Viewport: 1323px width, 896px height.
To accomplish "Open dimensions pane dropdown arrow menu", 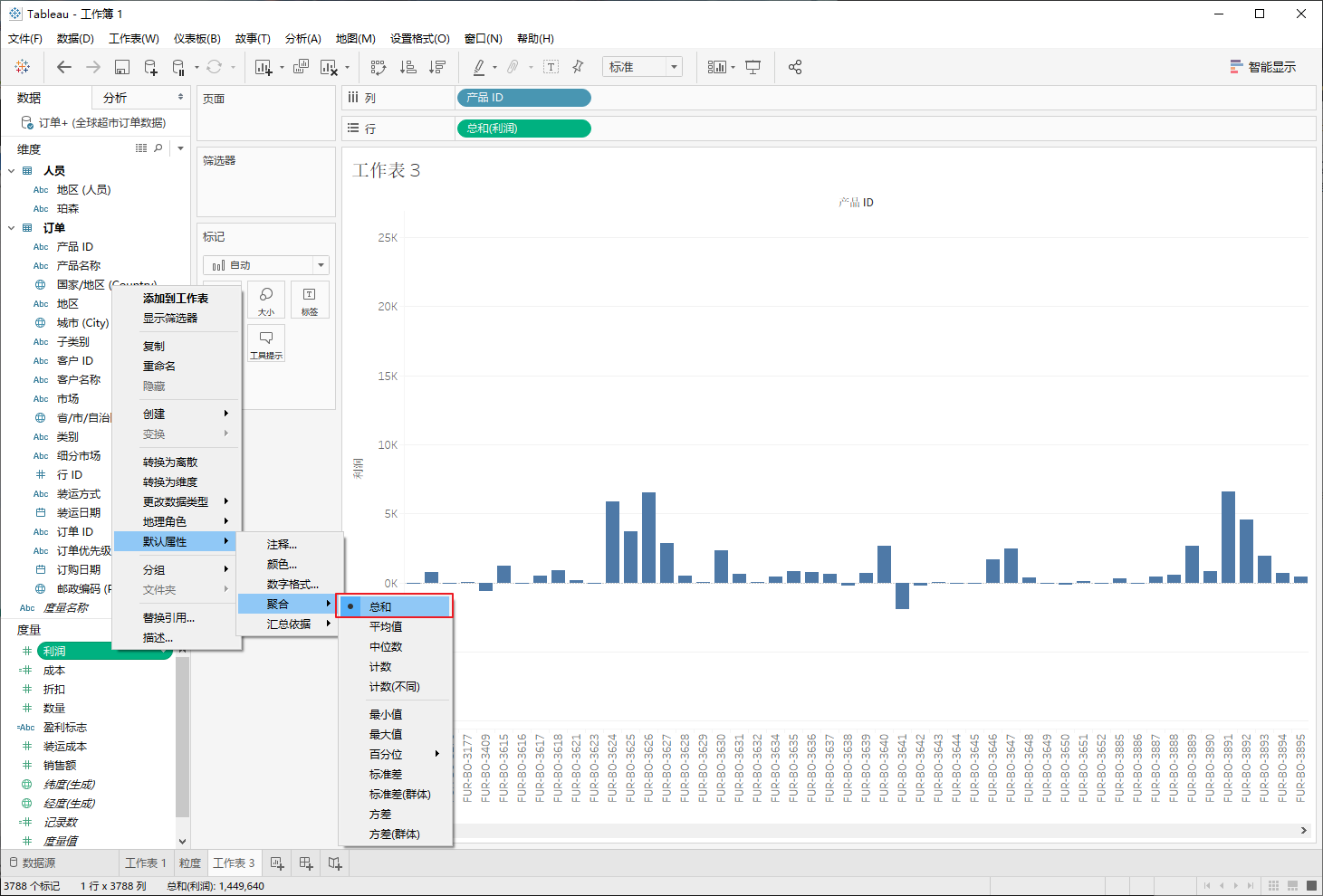I will (x=180, y=148).
